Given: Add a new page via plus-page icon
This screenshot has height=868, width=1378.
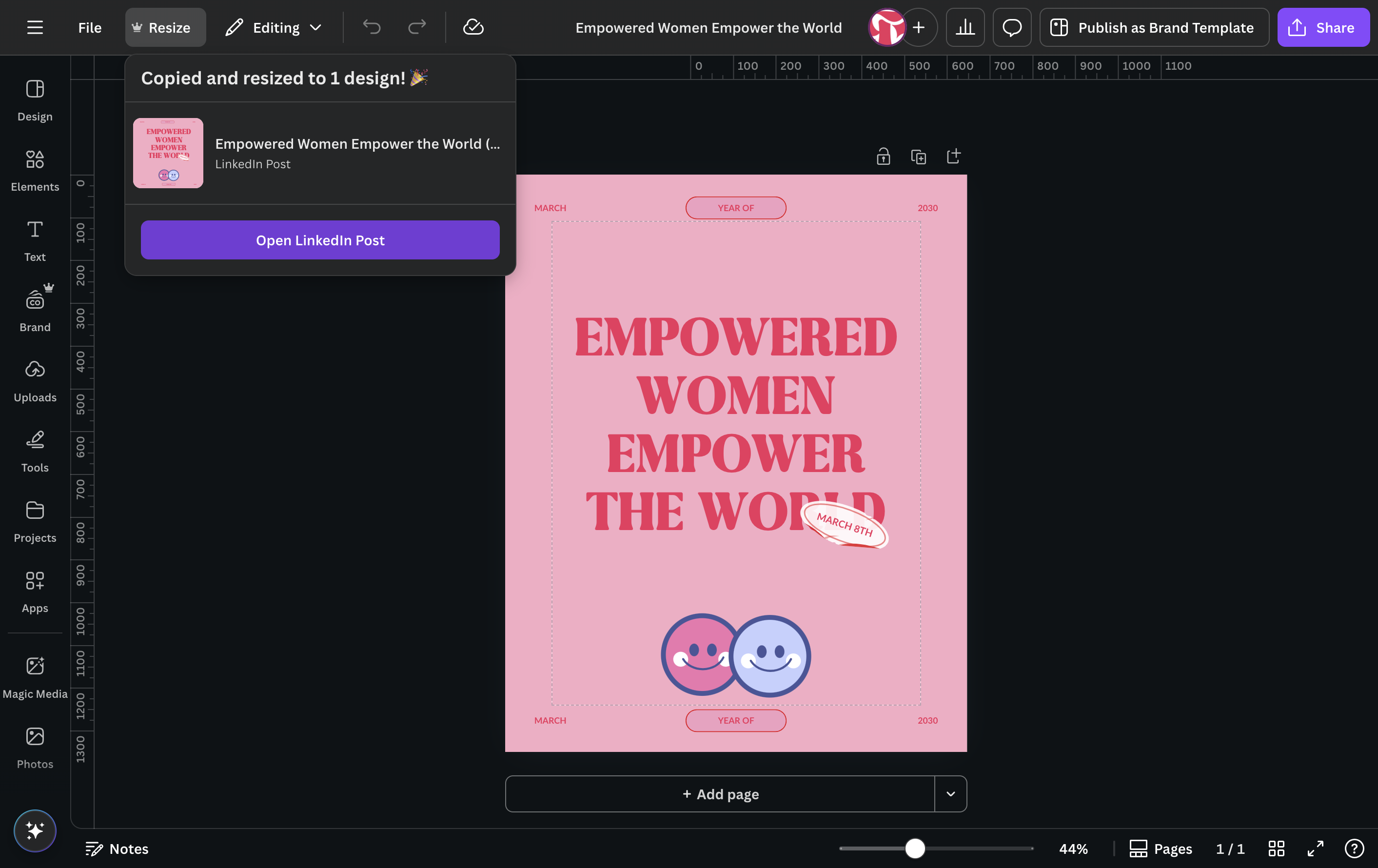Looking at the screenshot, I should 953,156.
